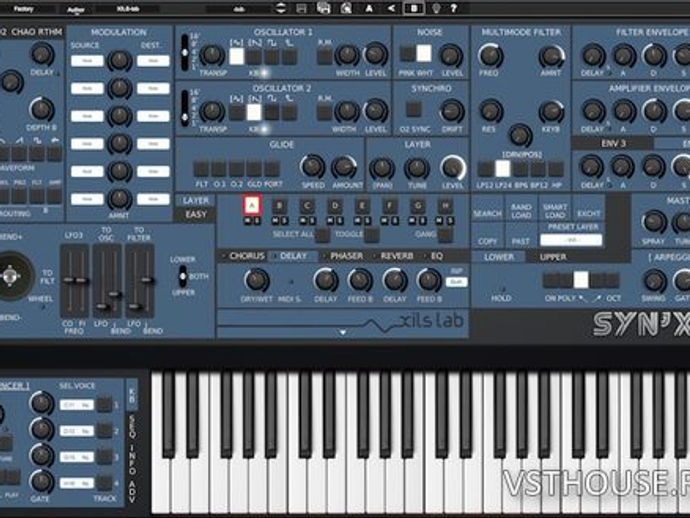Click the save preset floppy icon
The image size is (690, 518).
click(301, 8)
